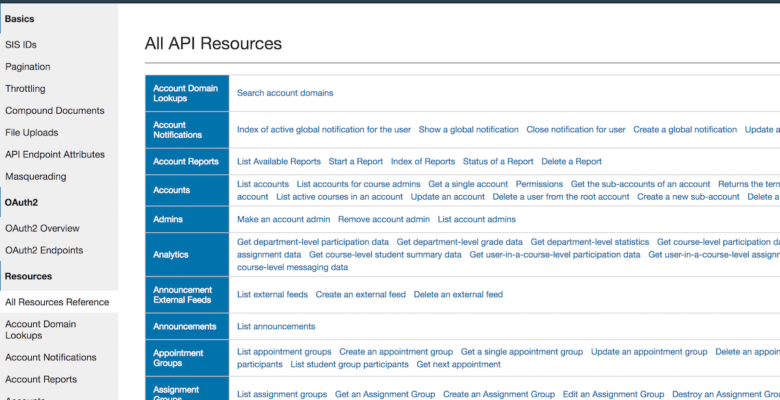Click List announcements link
Image resolution: width=780 pixels, height=400 pixels.
point(276,326)
